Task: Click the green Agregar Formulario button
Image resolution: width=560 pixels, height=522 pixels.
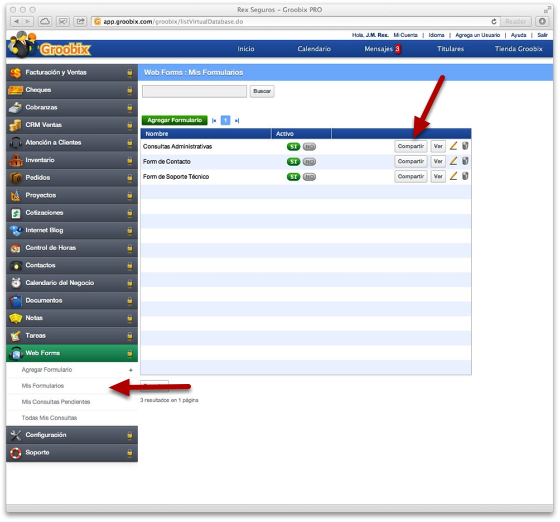Action: [x=174, y=120]
